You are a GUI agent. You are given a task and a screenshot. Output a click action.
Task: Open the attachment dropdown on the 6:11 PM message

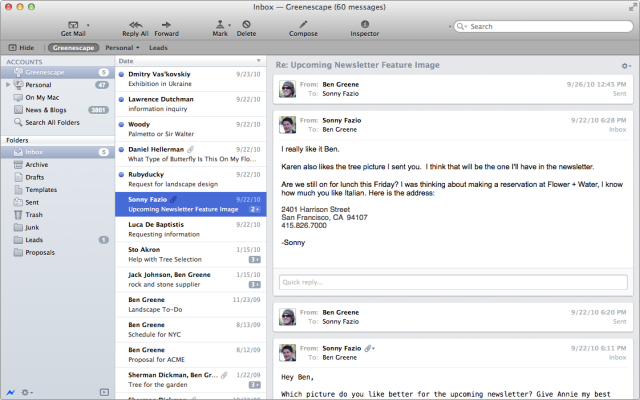(x=370, y=348)
